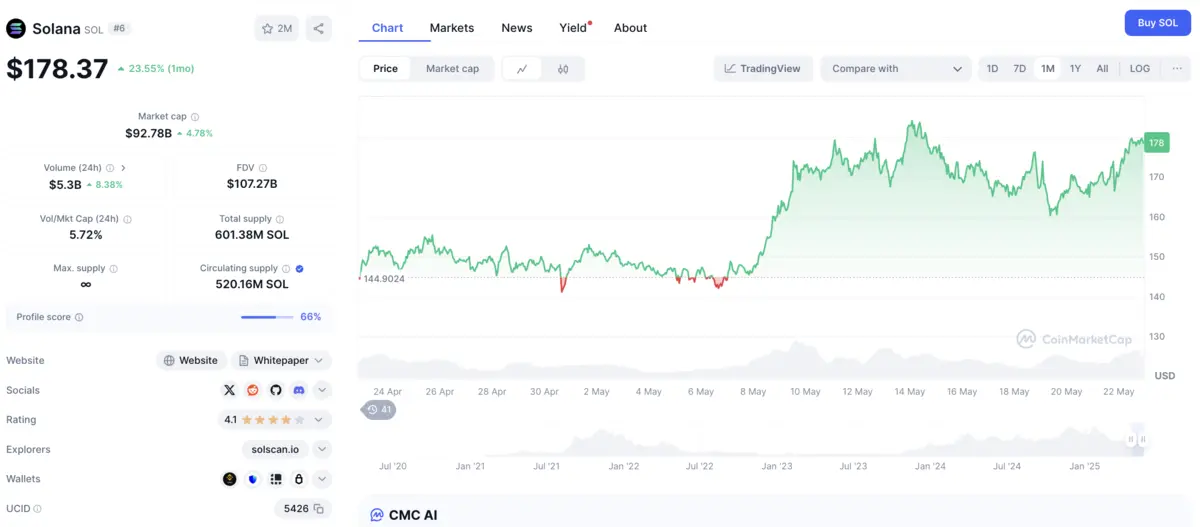1200x527 pixels.
Task: Open the official Website link
Action: pos(191,360)
